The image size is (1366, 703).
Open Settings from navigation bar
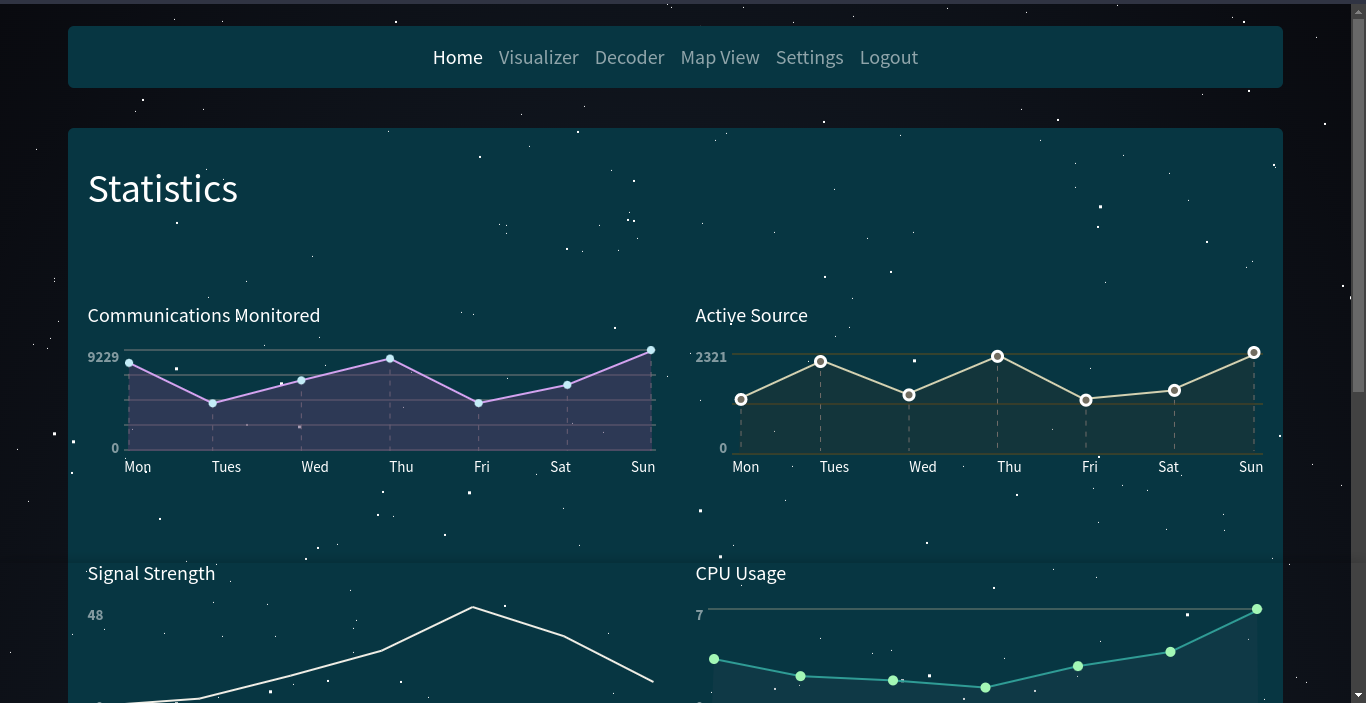click(x=809, y=58)
